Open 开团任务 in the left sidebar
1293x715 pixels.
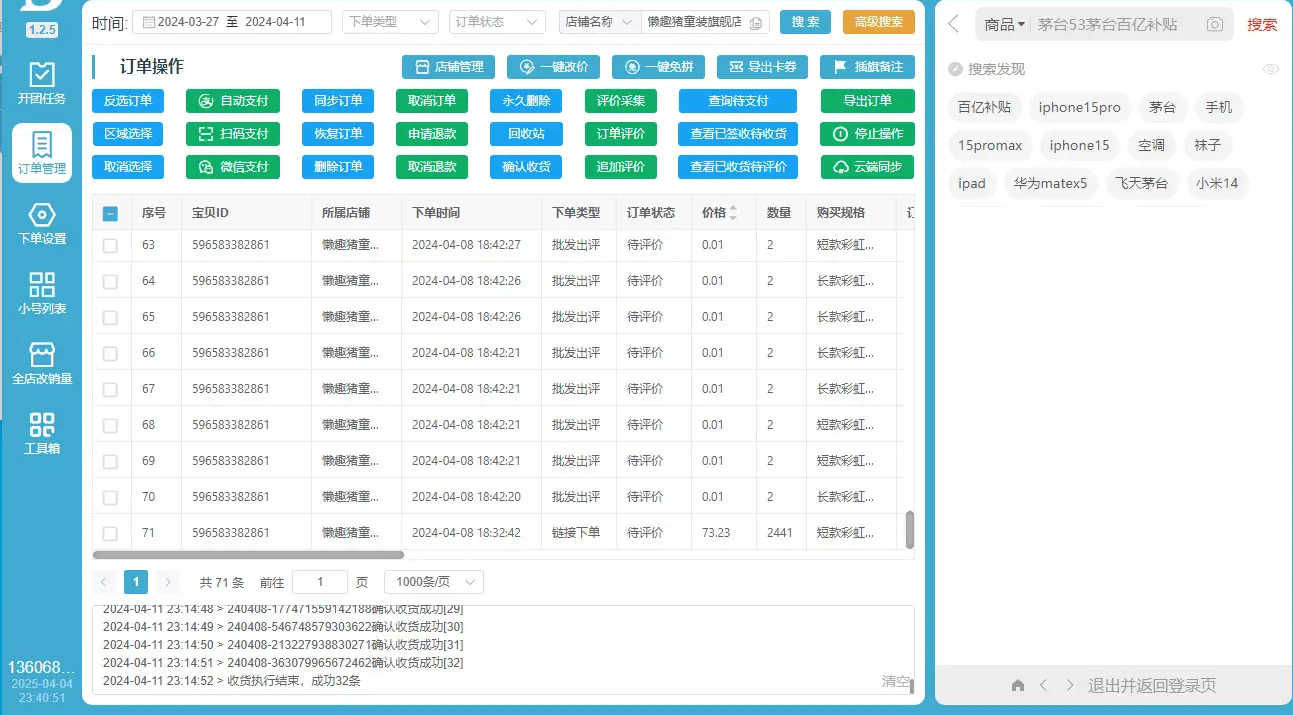tap(41, 83)
